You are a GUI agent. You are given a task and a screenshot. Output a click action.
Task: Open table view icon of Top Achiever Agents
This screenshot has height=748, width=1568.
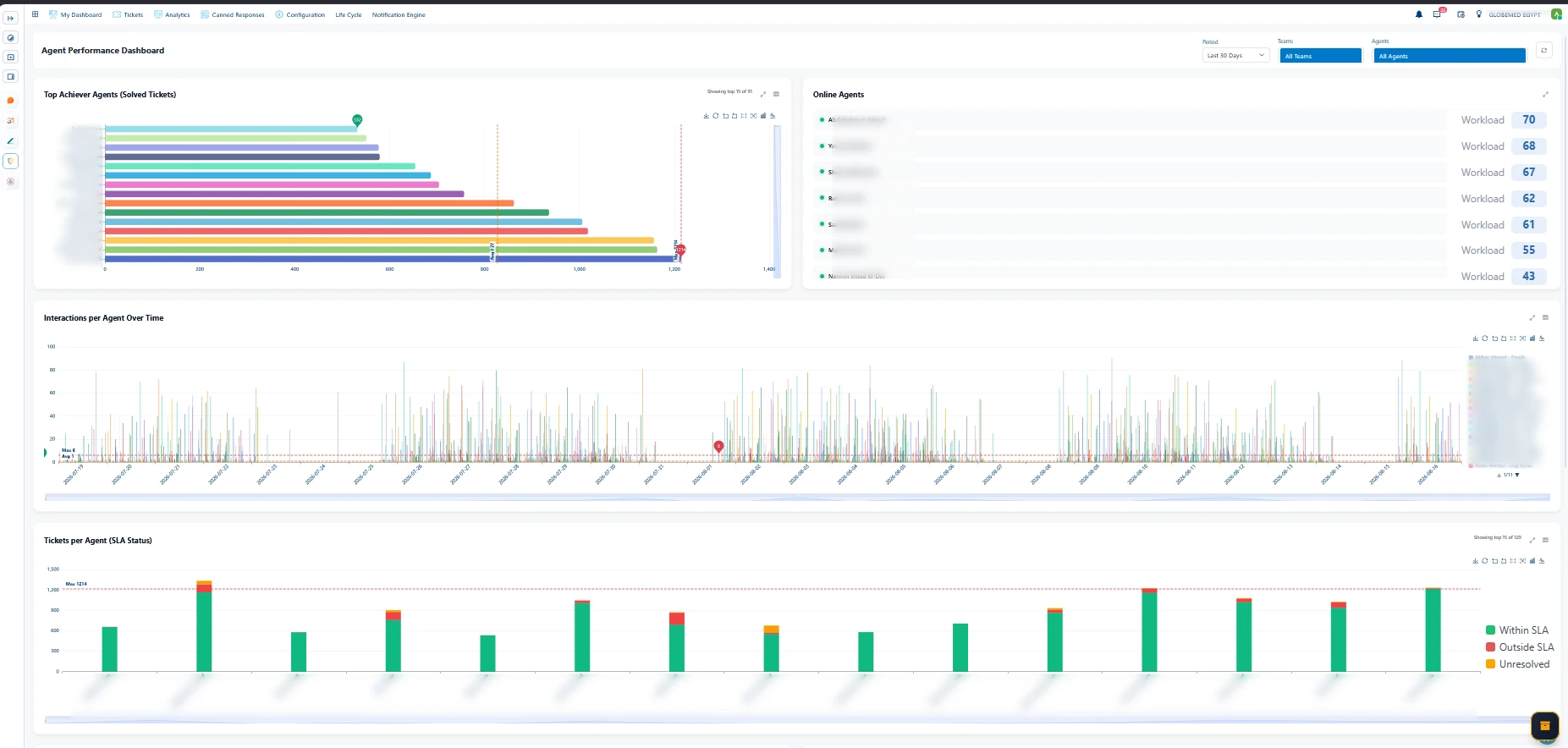776,94
